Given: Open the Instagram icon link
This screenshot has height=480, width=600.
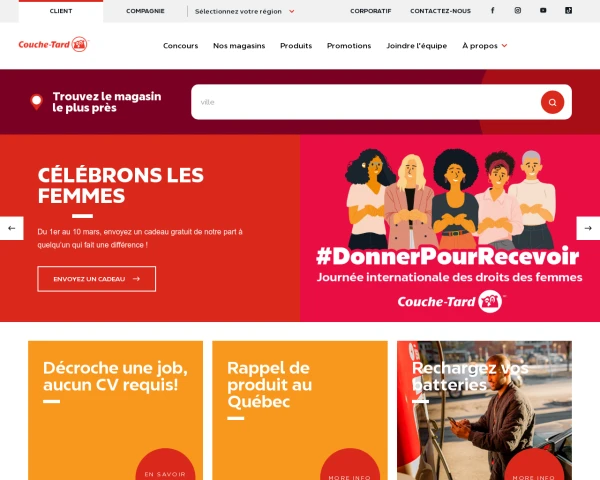Looking at the screenshot, I should (x=517, y=10).
